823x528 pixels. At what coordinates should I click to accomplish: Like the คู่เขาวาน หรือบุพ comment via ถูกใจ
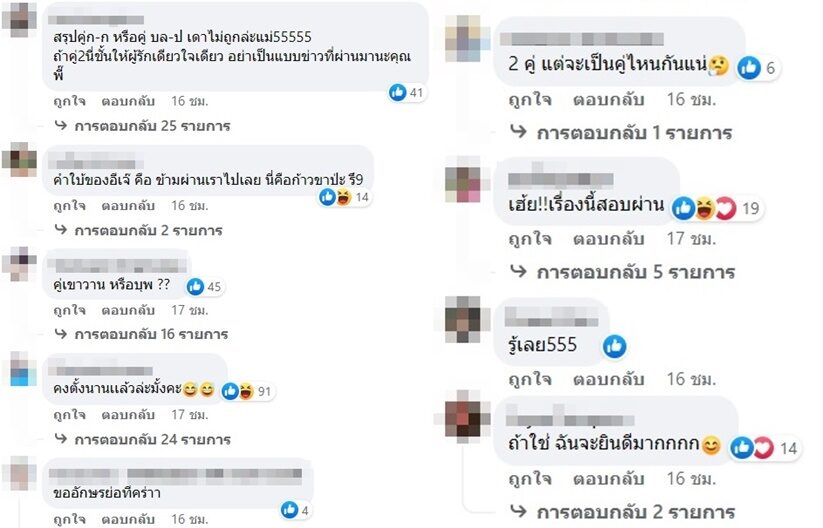[69, 310]
